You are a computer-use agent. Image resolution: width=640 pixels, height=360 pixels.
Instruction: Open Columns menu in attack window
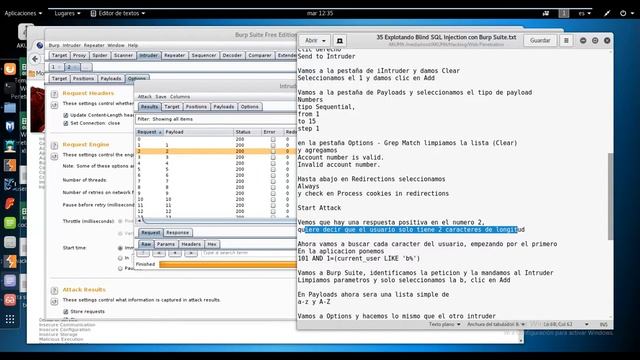pyautogui.click(x=180, y=96)
